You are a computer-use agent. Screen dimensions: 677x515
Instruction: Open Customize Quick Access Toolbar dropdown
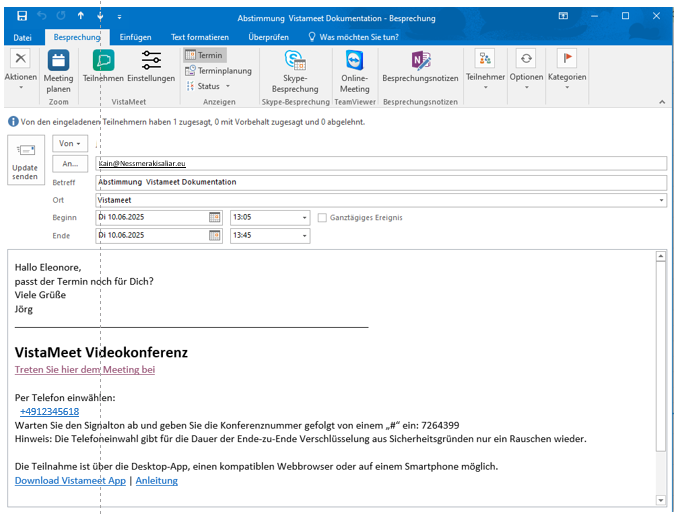pos(119,17)
